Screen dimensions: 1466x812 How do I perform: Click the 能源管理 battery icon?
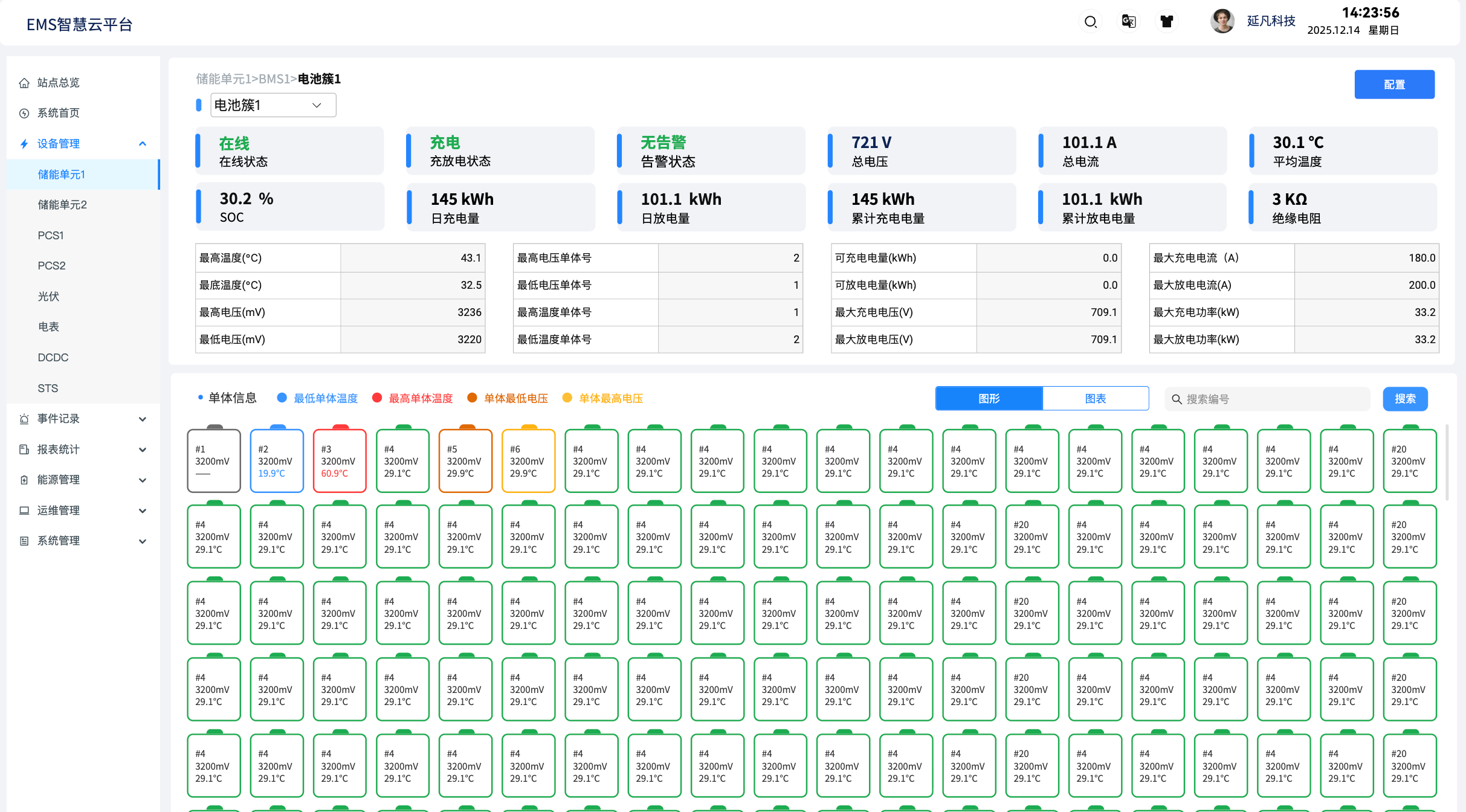(24, 480)
